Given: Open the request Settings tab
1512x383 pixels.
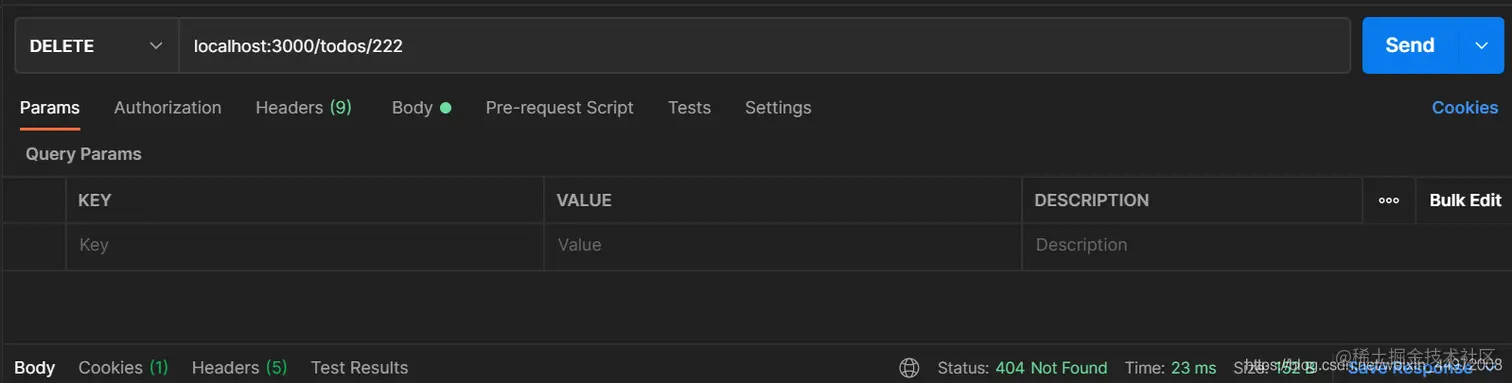Looking at the screenshot, I should (778, 107).
